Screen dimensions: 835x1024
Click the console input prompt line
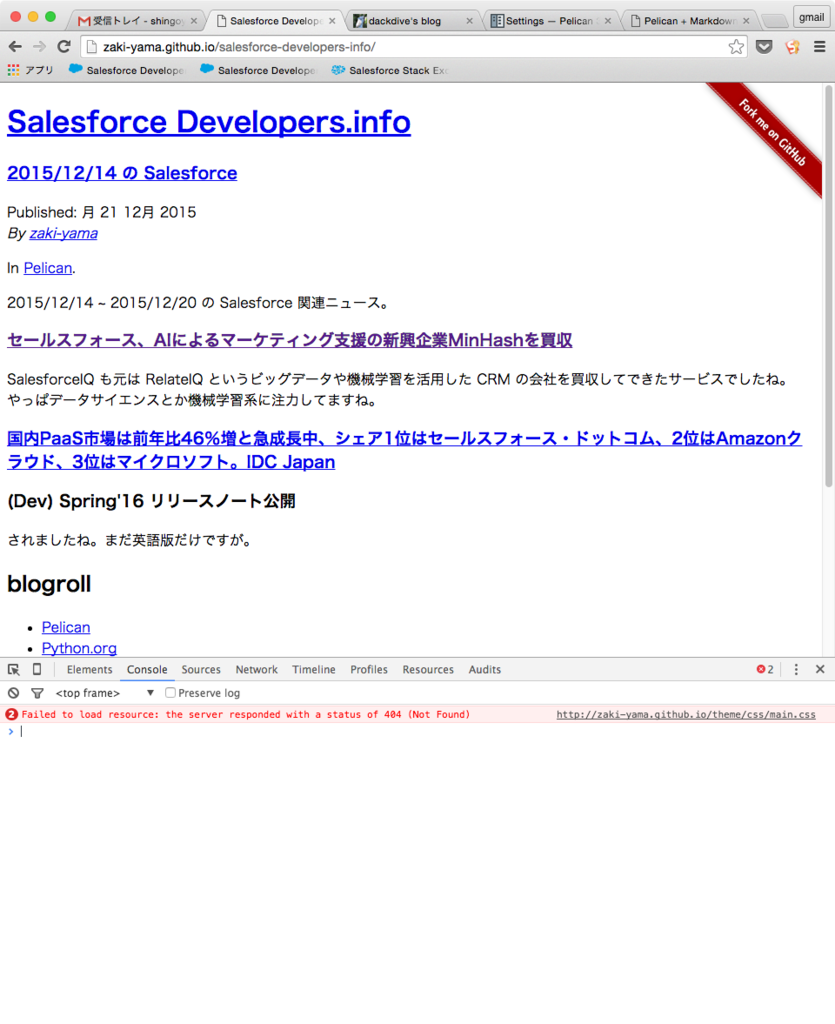[418, 731]
